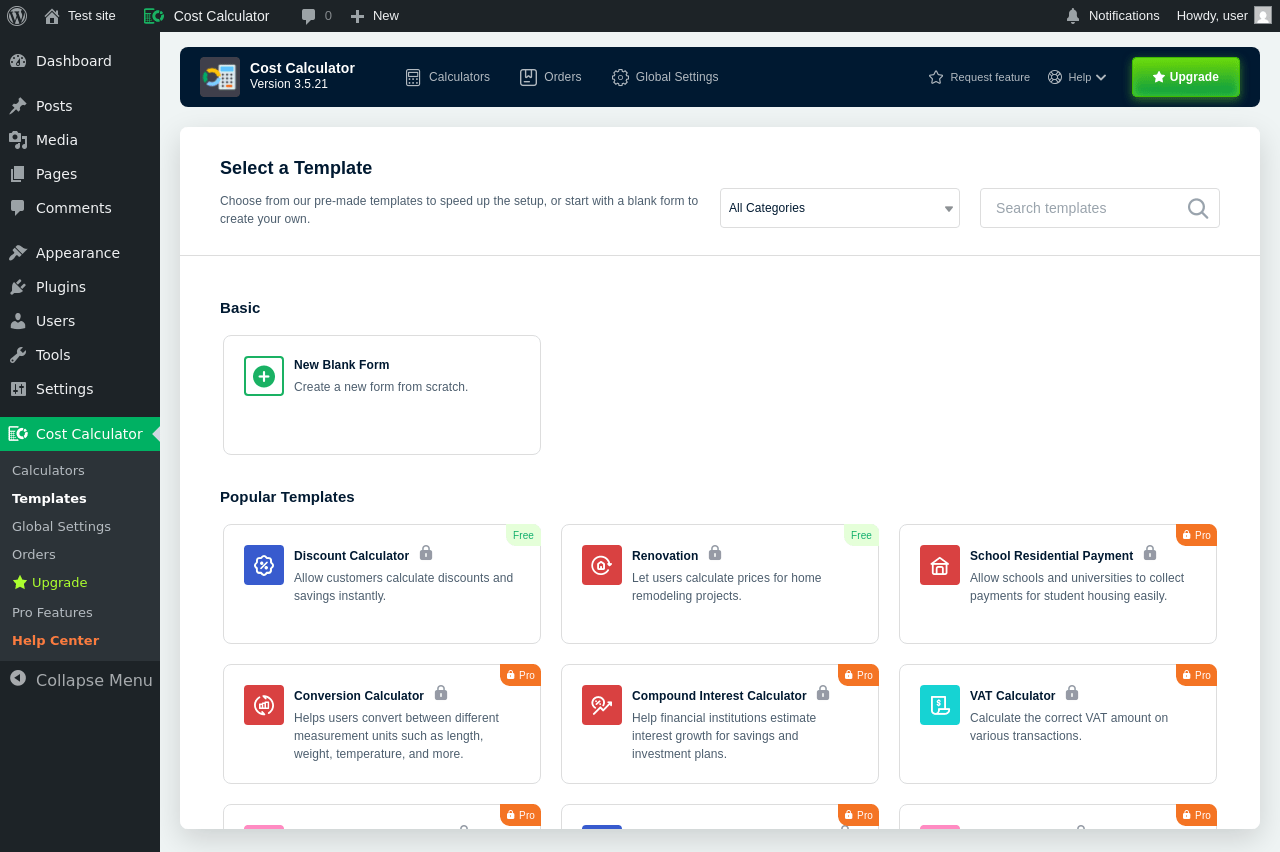
Task: Click the Conversion Calculator icon
Action: point(264,705)
